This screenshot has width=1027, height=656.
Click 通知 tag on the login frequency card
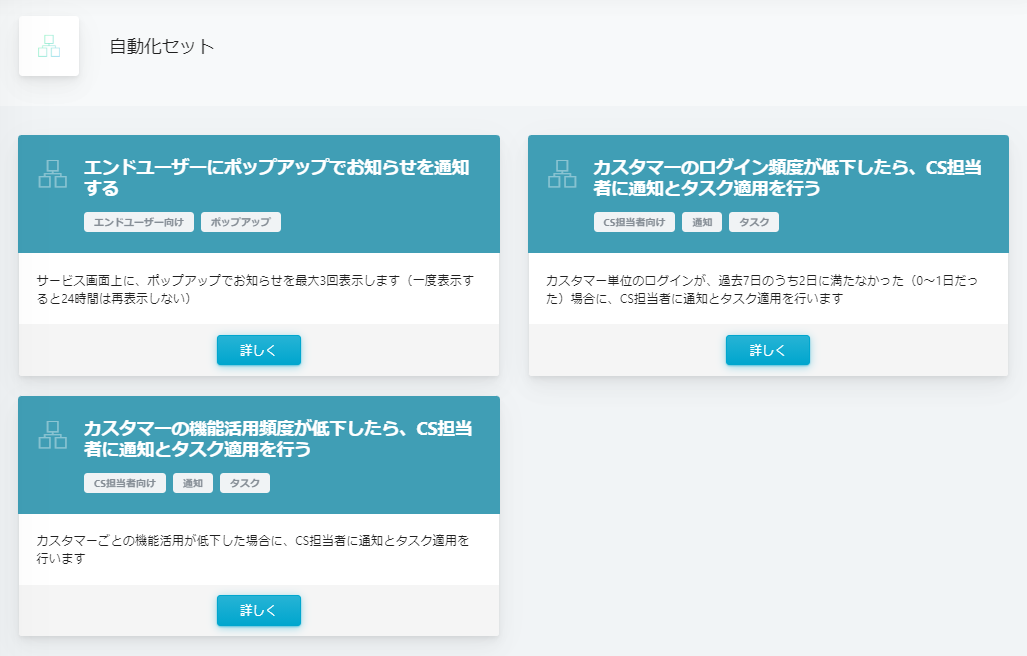pos(702,222)
